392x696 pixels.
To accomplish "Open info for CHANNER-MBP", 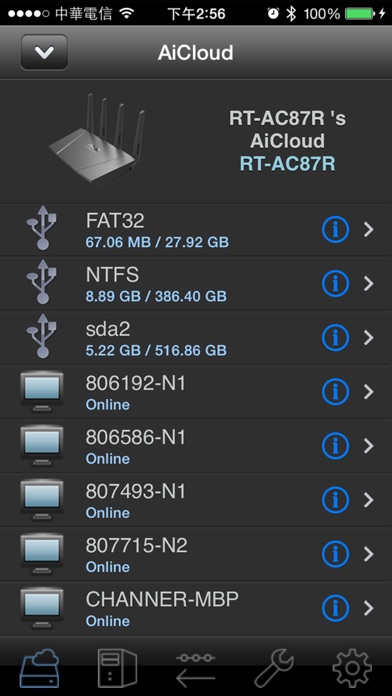I will click(x=335, y=609).
